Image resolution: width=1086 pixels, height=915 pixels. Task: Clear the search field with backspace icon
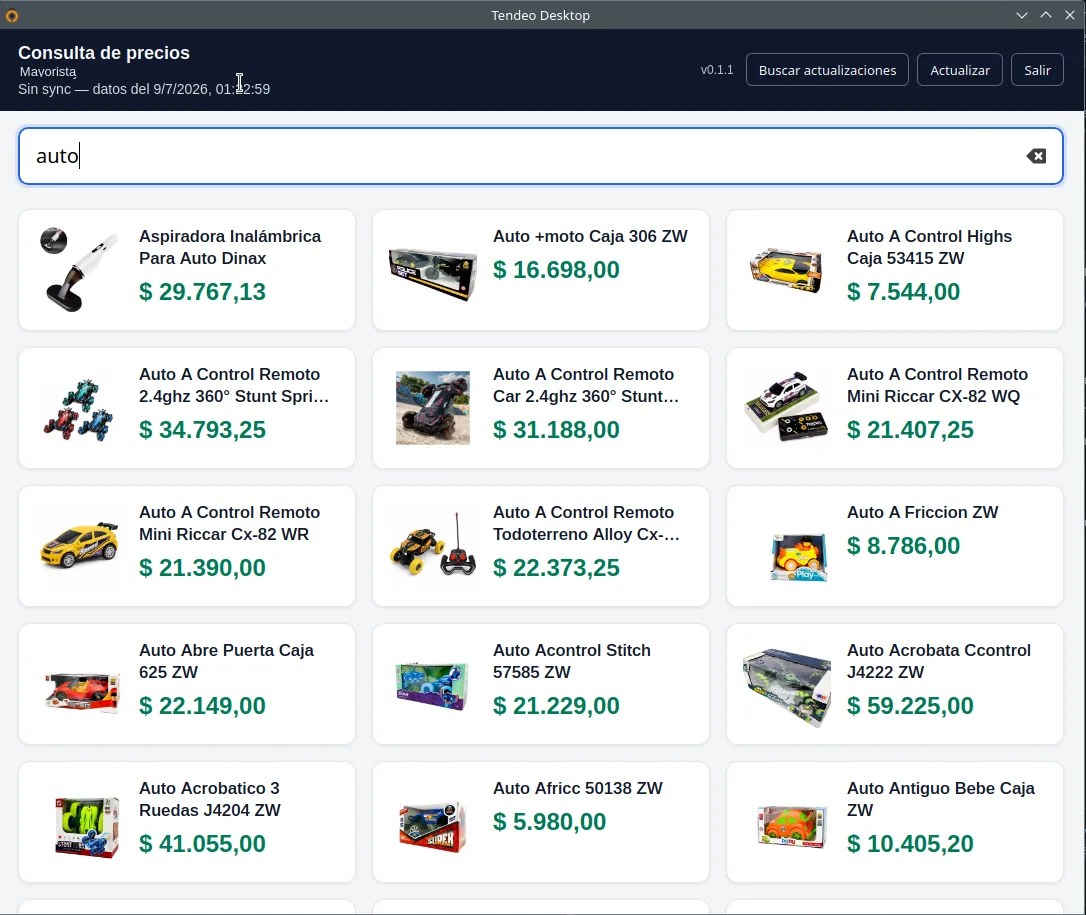(x=1036, y=156)
